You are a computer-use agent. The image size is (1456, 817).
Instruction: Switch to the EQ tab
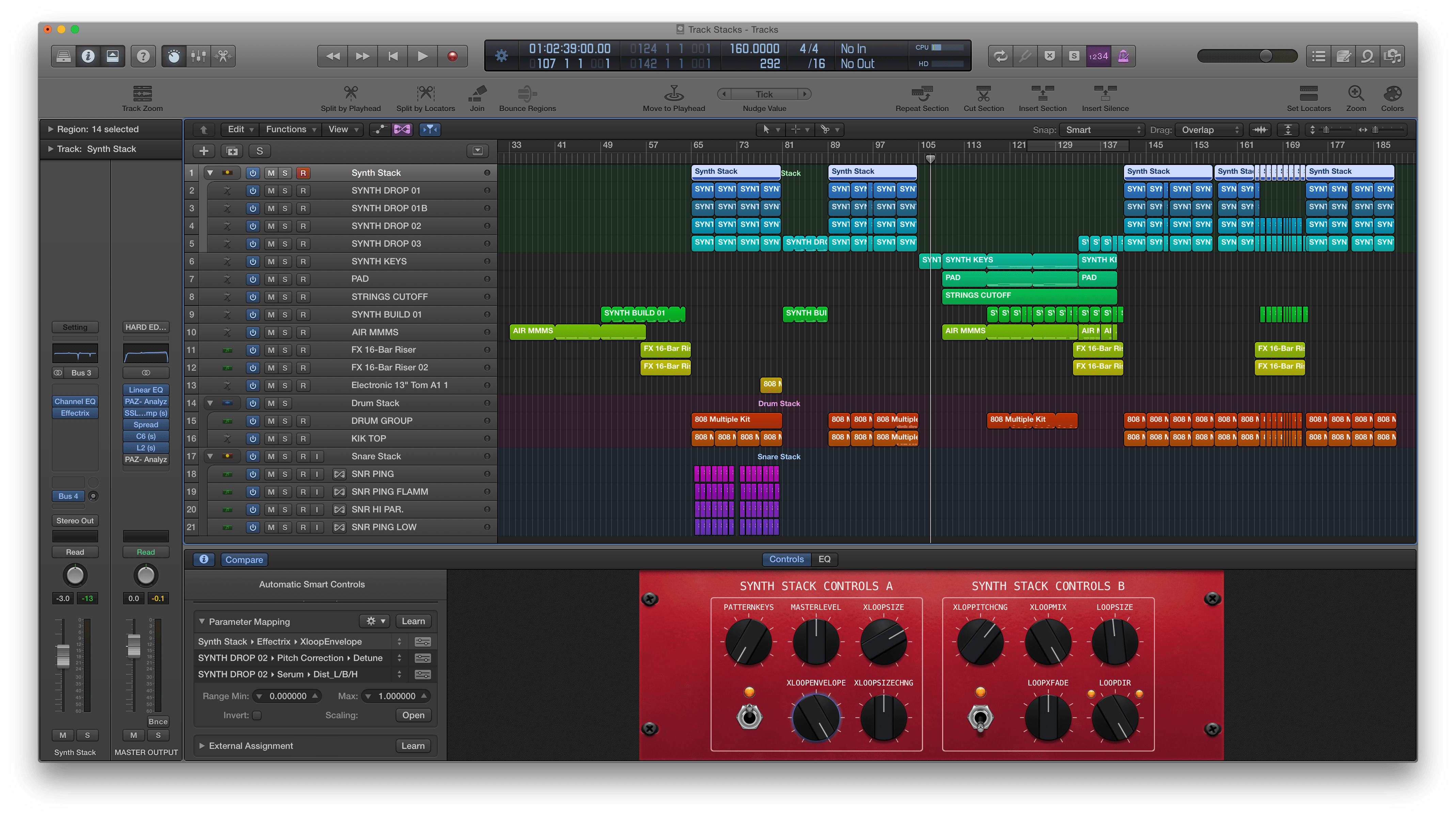point(825,559)
